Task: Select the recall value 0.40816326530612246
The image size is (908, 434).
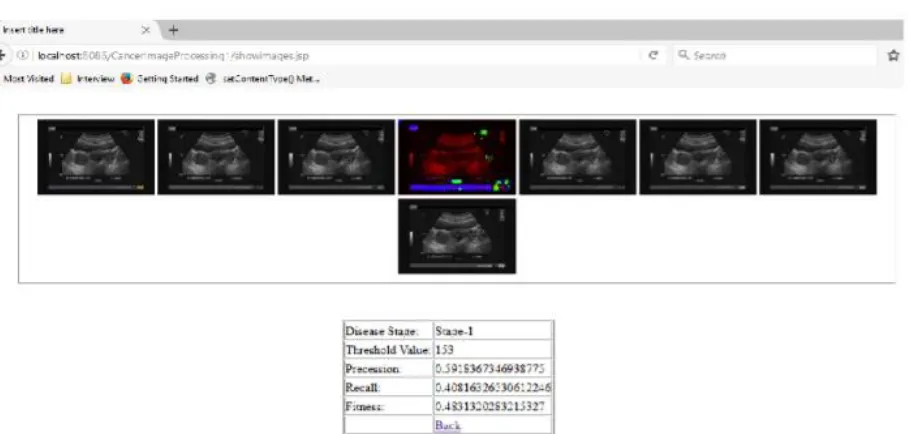Action: click(x=493, y=387)
